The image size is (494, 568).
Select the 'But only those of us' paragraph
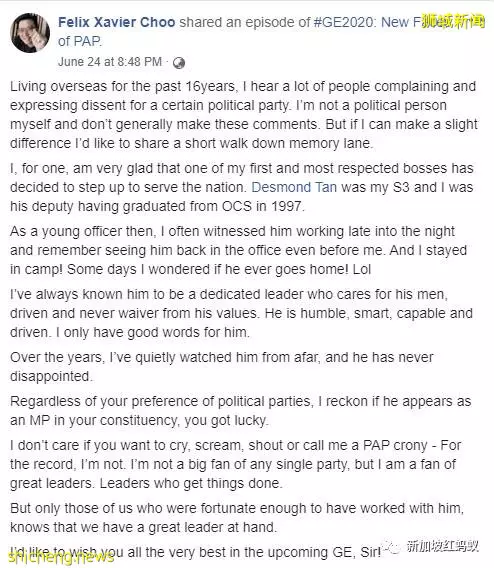[237, 518]
